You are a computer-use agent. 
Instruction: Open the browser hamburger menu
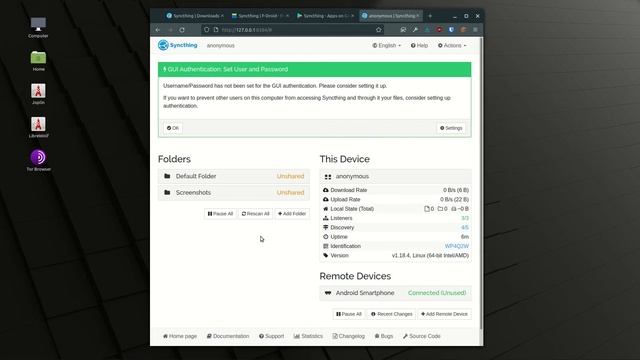coord(476,30)
